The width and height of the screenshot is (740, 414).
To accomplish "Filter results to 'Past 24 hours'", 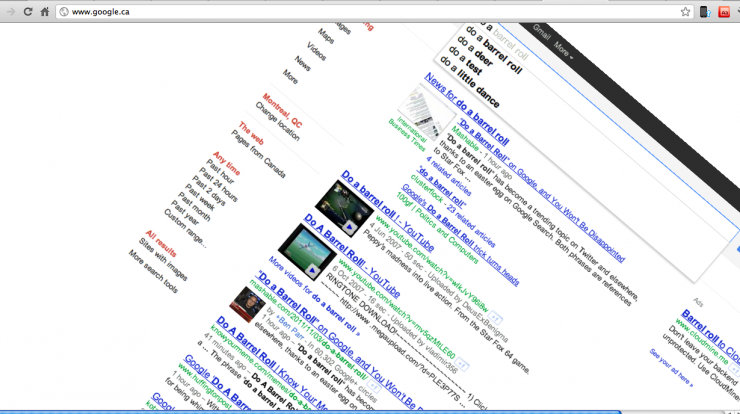I will [219, 185].
